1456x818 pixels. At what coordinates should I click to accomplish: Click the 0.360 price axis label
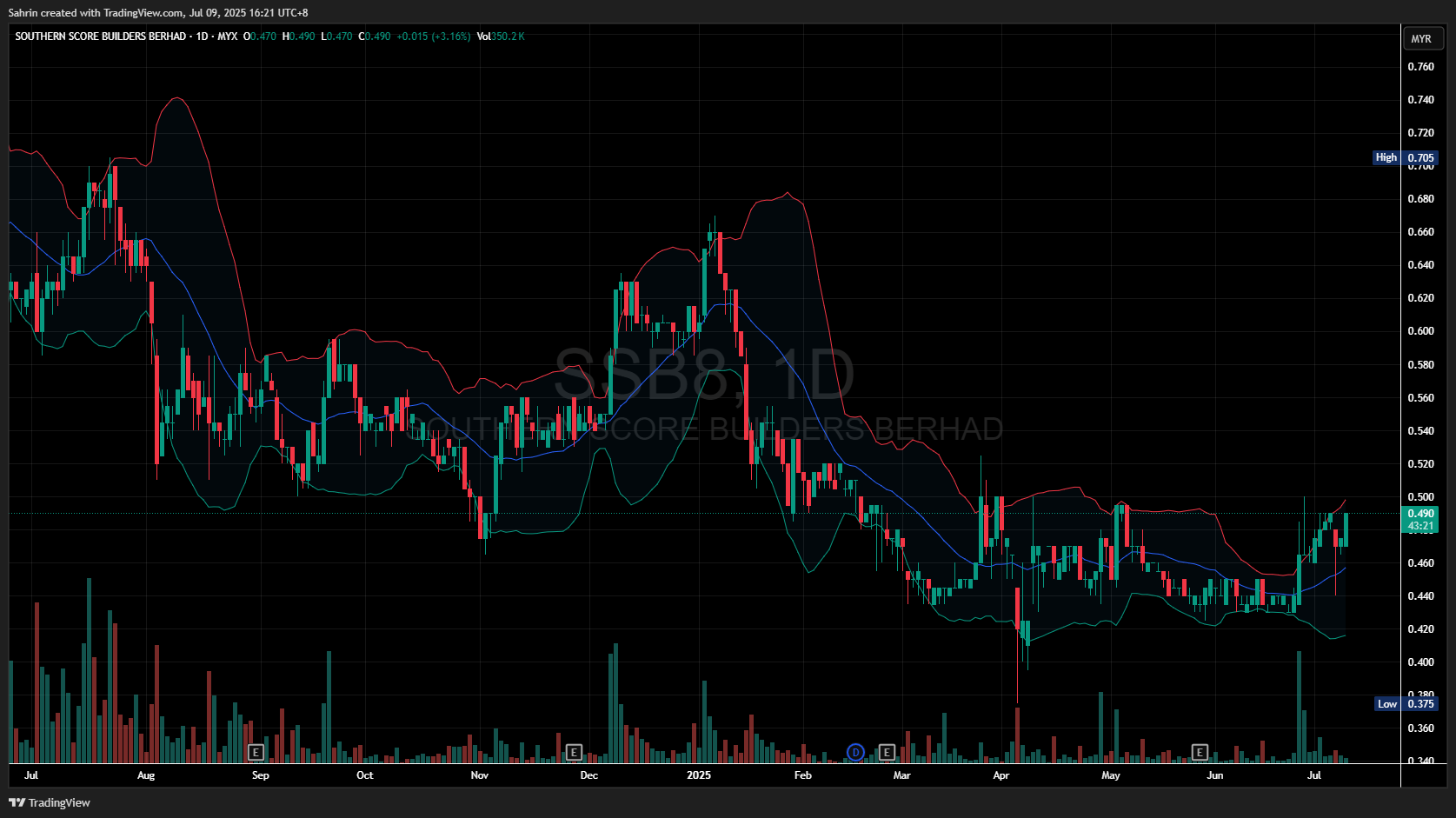(x=1421, y=728)
